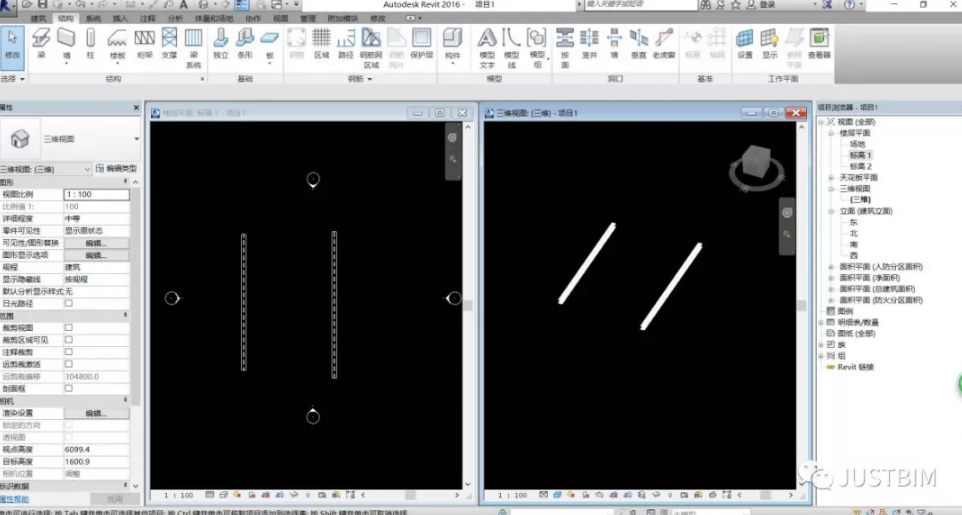Select 标高 2 in project browser
962x515 pixels.
[x=860, y=166]
